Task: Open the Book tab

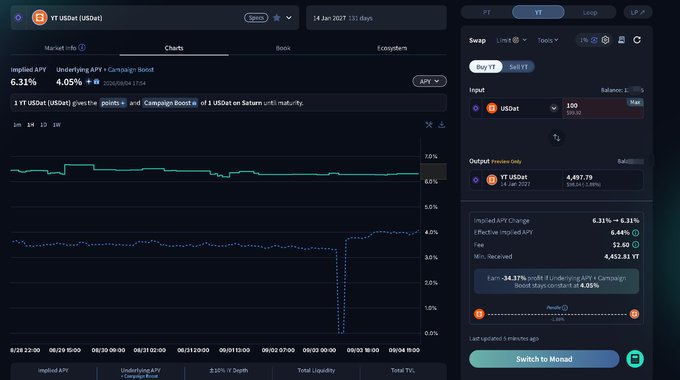Action: (x=283, y=48)
